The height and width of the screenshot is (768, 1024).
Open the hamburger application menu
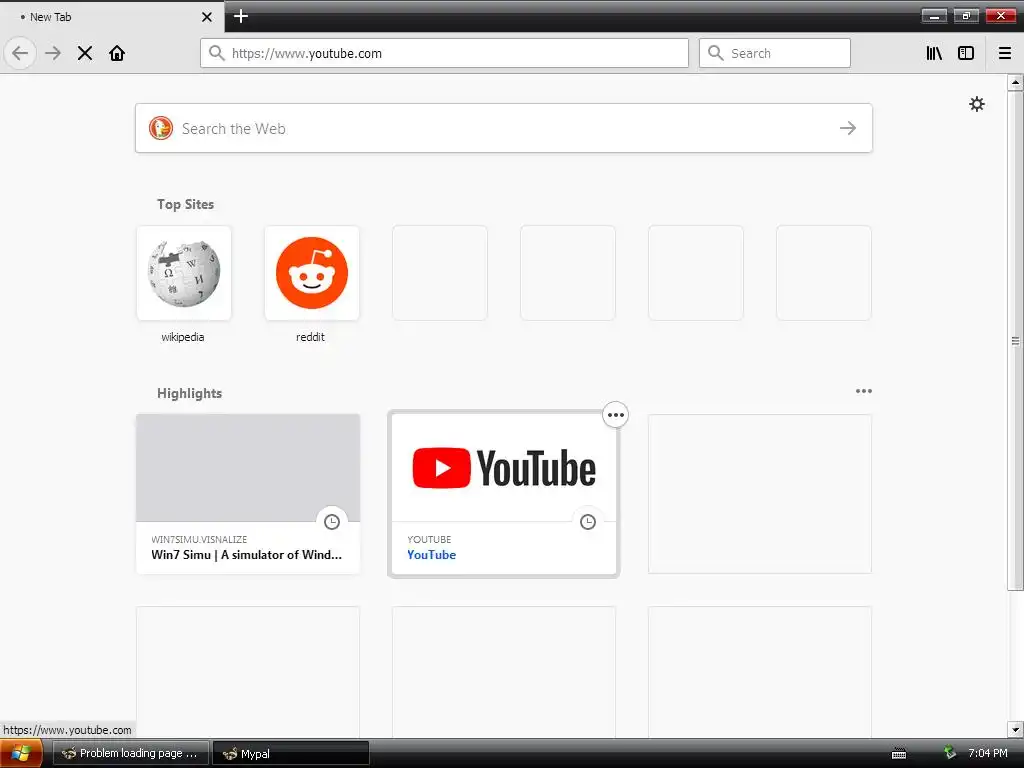coord(1005,53)
